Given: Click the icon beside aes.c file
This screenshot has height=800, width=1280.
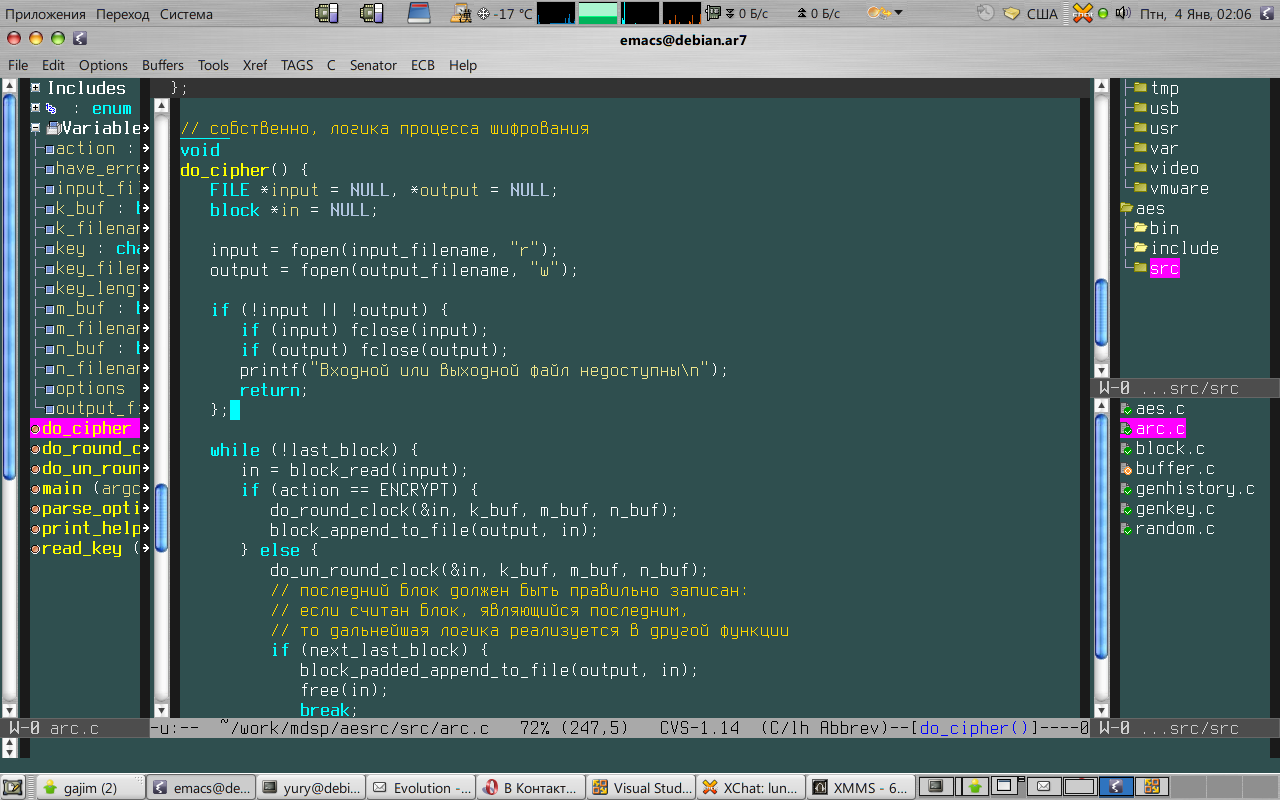Looking at the screenshot, I should click(1126, 409).
